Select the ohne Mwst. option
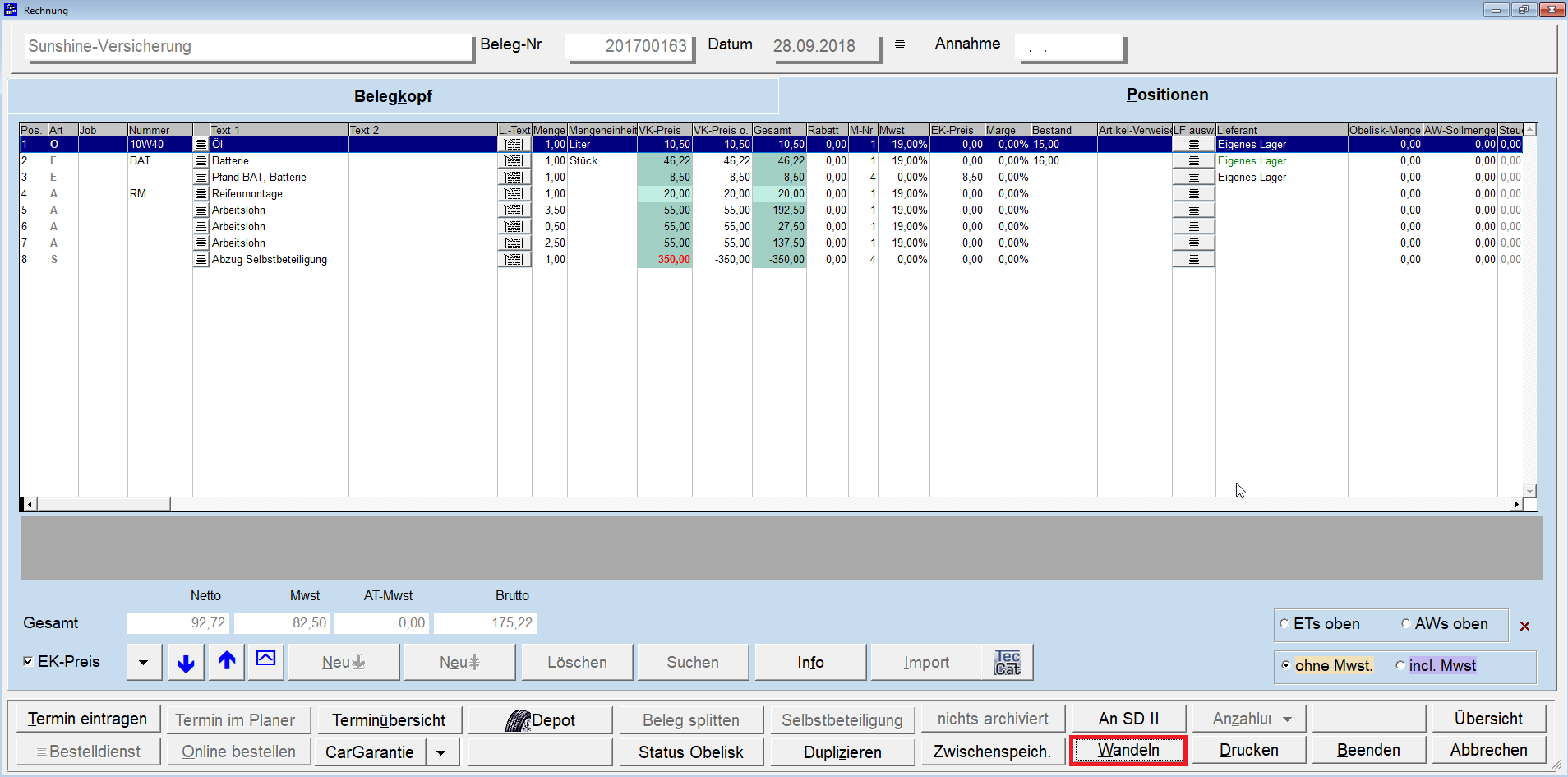 (1286, 666)
